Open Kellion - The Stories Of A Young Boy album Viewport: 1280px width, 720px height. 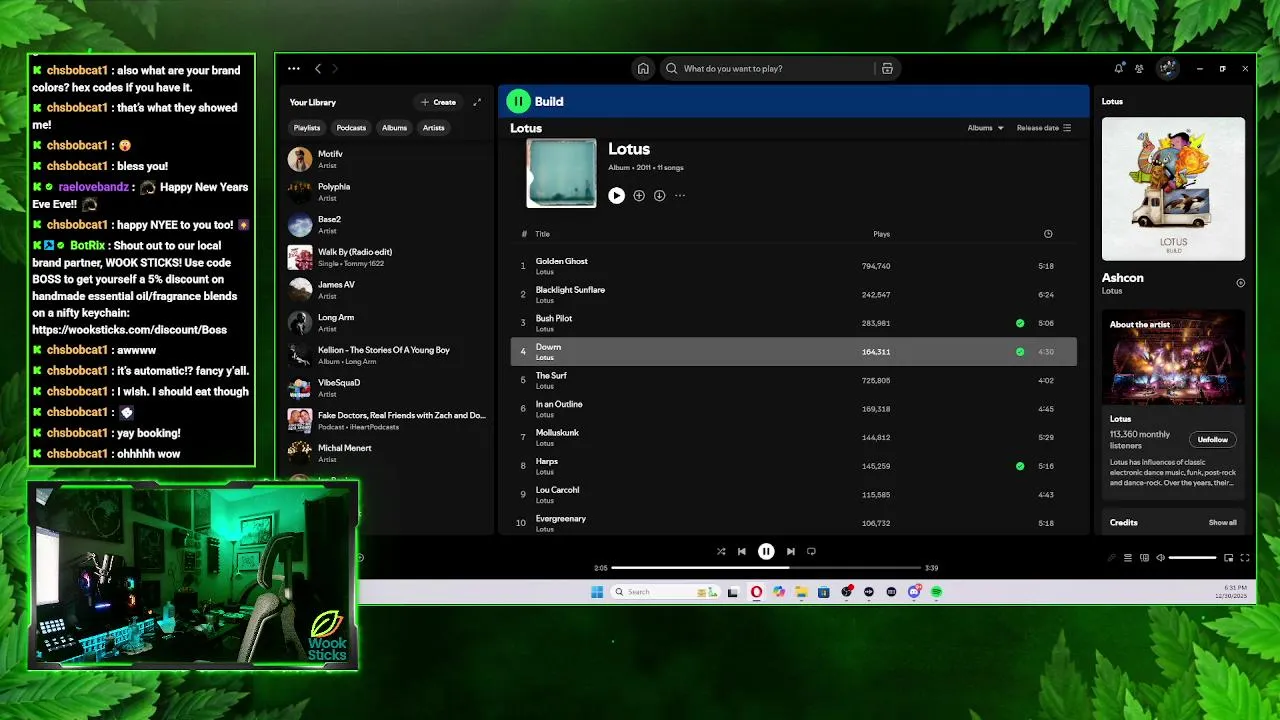(x=386, y=355)
